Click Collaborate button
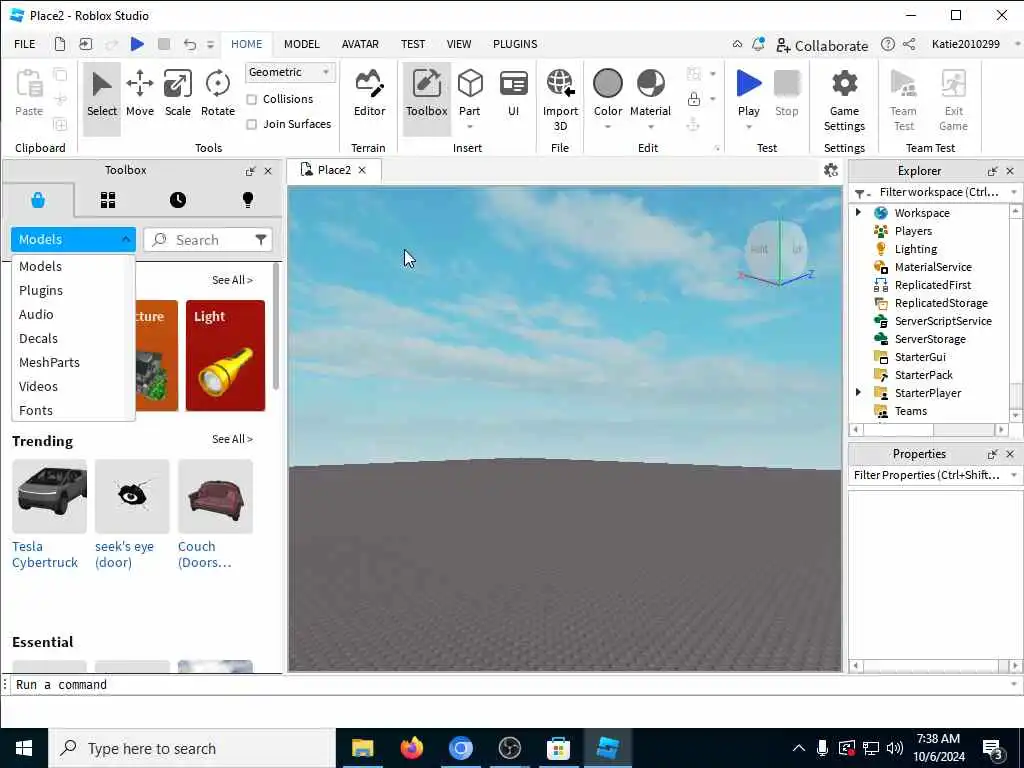This screenshot has height=768, width=1024. 822,46
